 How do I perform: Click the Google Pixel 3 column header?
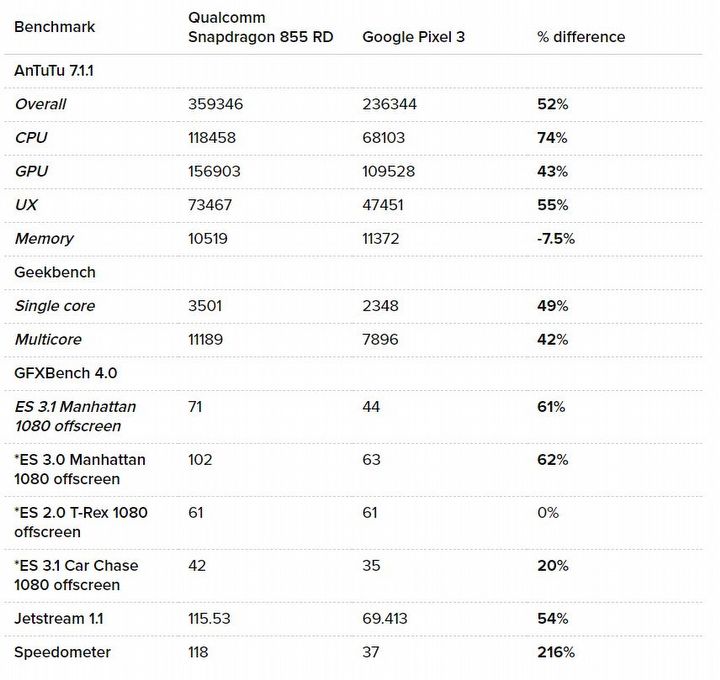pyautogui.click(x=413, y=37)
